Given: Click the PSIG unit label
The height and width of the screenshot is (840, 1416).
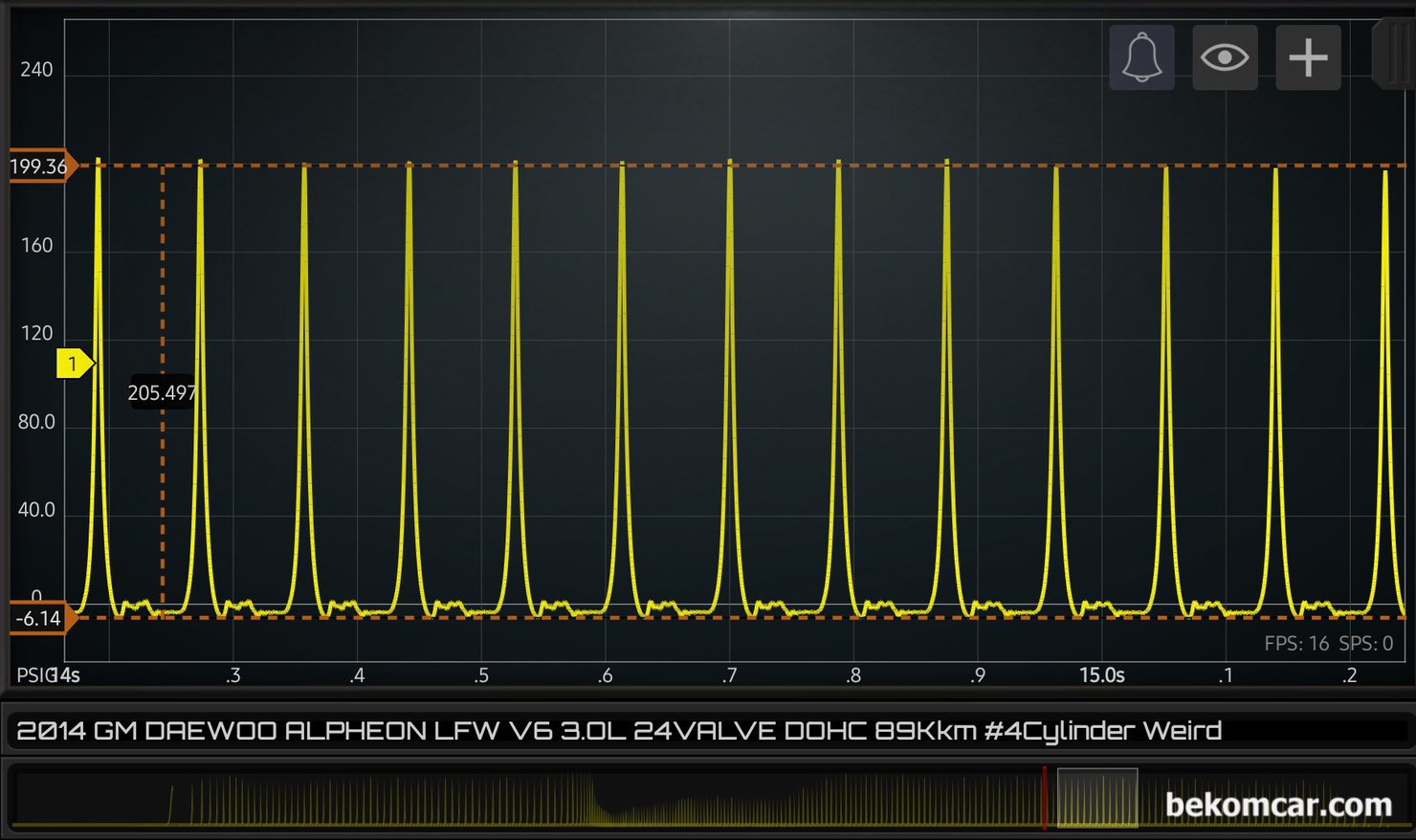Looking at the screenshot, I should pyautogui.click(x=34, y=675).
